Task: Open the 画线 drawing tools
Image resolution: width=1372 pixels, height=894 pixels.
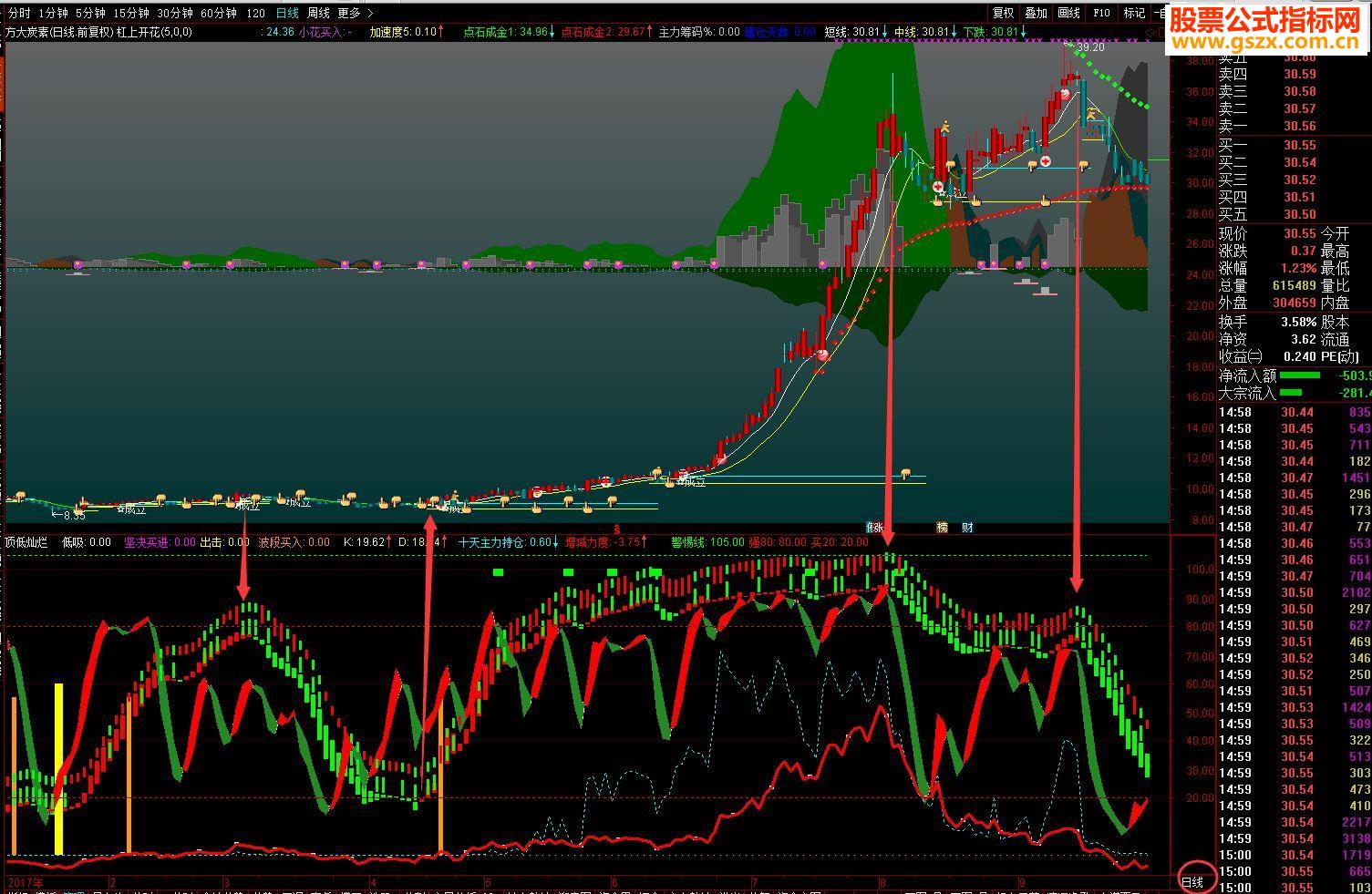Action: (x=1069, y=13)
